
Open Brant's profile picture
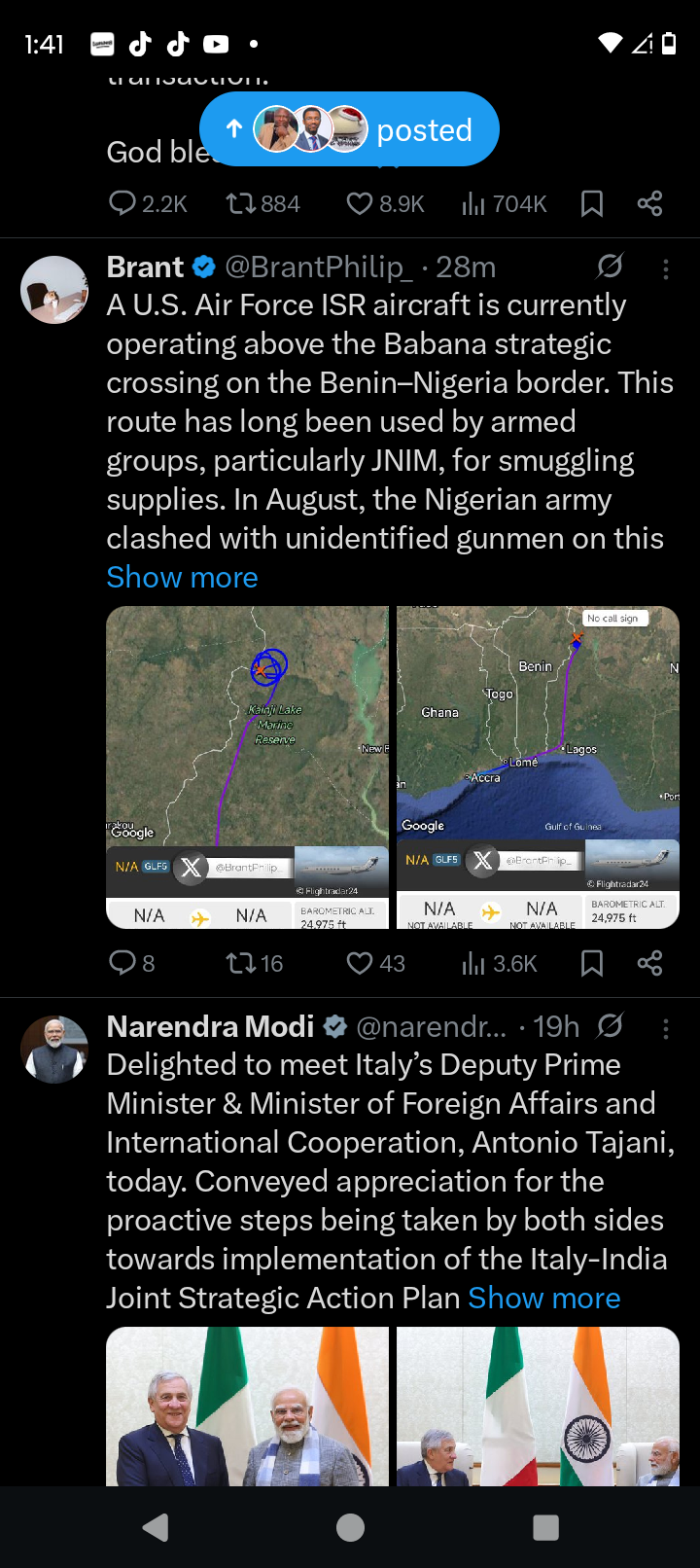(54, 290)
